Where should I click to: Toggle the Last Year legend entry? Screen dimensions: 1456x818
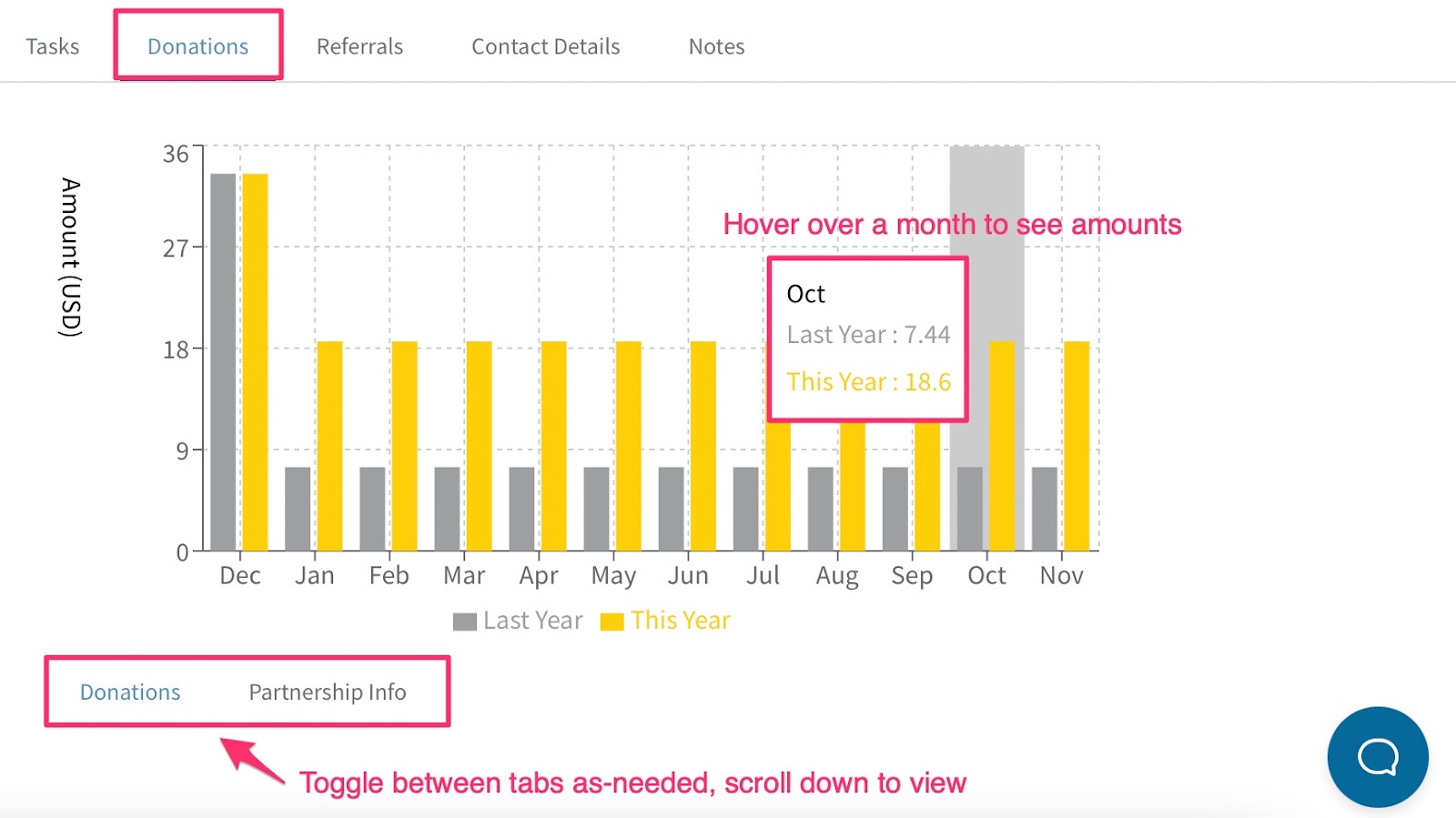(x=518, y=621)
